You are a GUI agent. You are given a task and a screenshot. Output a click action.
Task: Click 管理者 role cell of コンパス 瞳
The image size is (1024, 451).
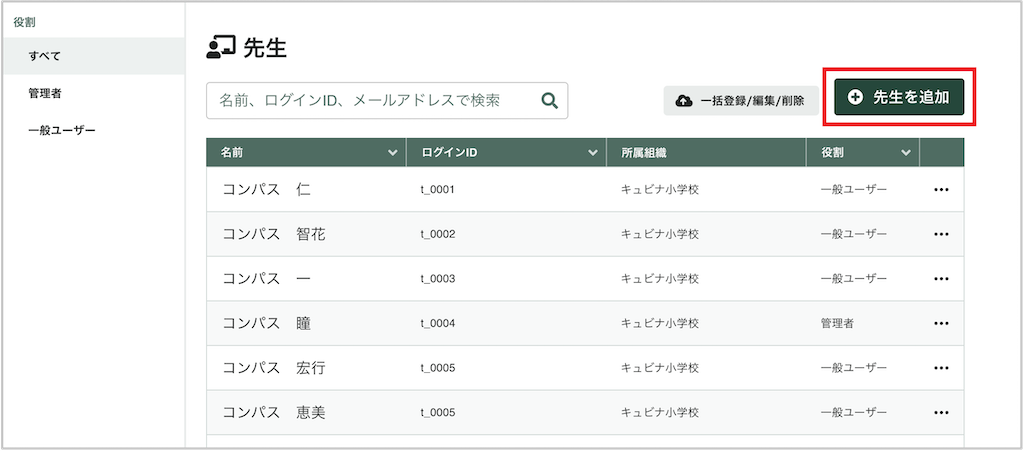coord(838,324)
